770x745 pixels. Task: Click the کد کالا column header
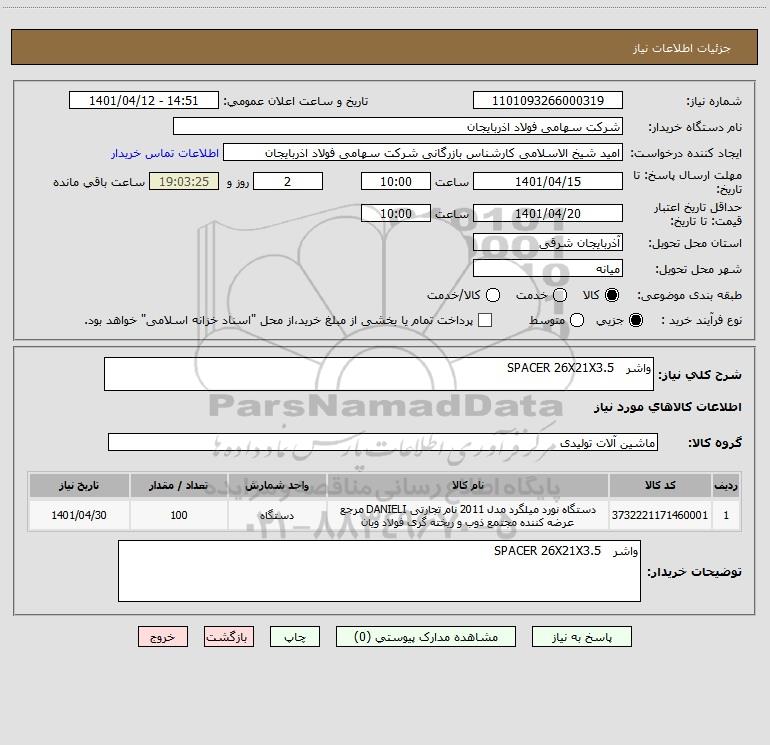[660, 485]
